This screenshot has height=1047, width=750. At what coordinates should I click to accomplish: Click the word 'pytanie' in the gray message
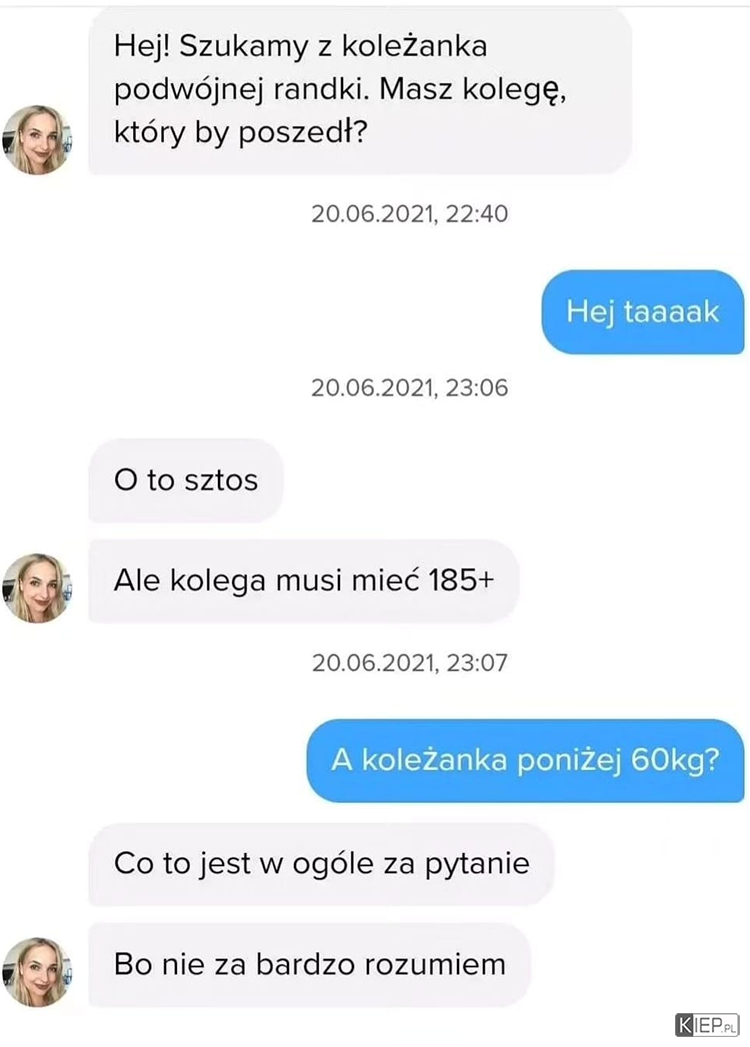pyautogui.click(x=477, y=865)
